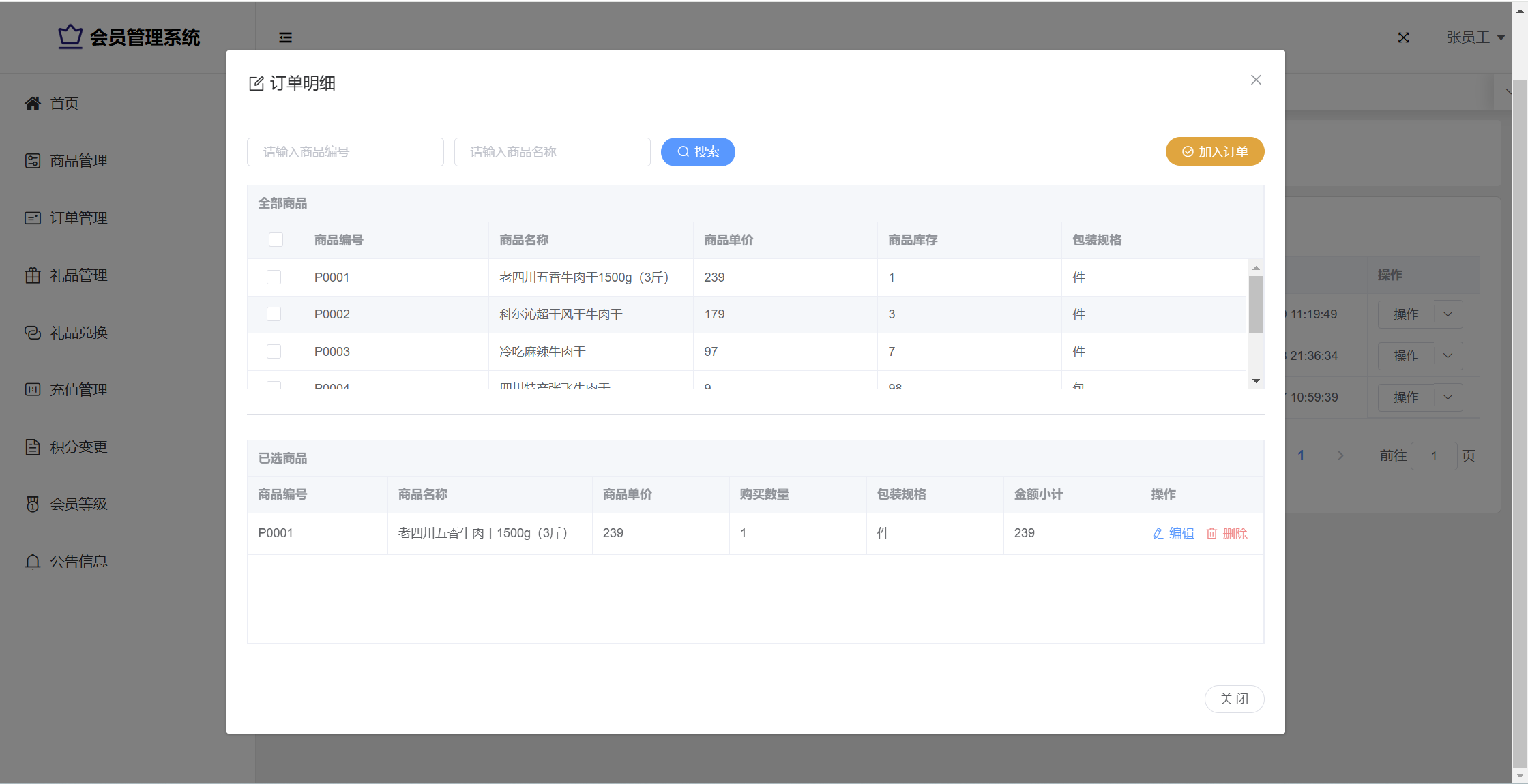The width and height of the screenshot is (1528, 784).
Task: Click the edit pencil icon for P0001
Action: (x=1158, y=533)
